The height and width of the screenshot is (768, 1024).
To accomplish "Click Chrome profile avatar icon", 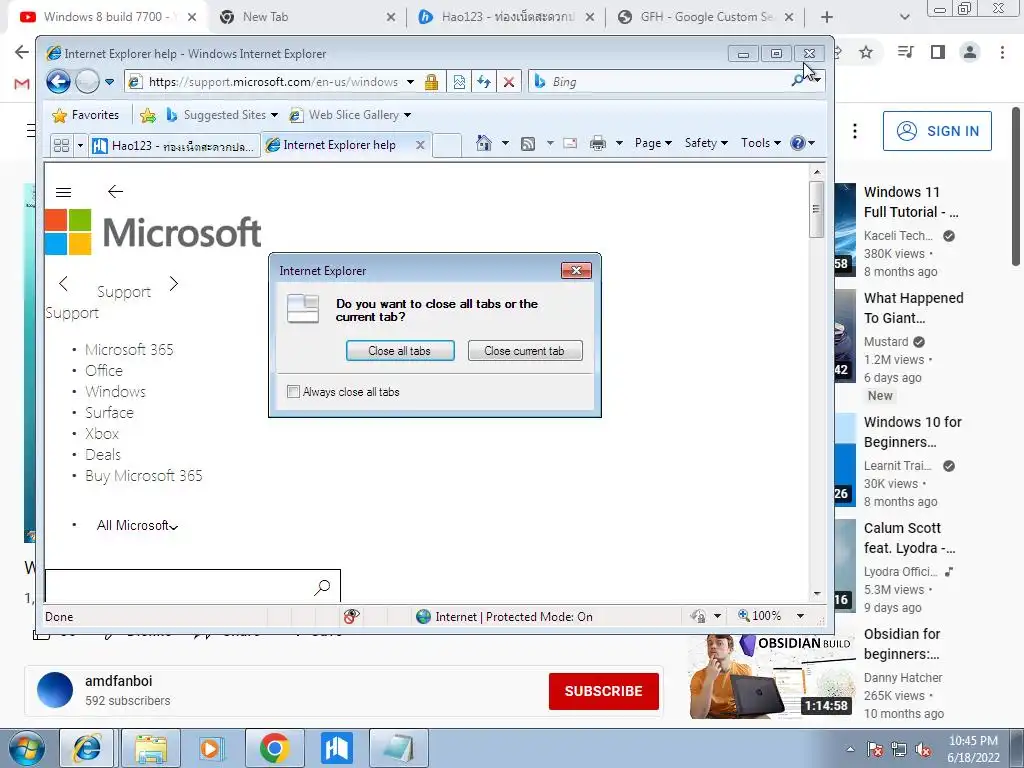I will point(970,52).
